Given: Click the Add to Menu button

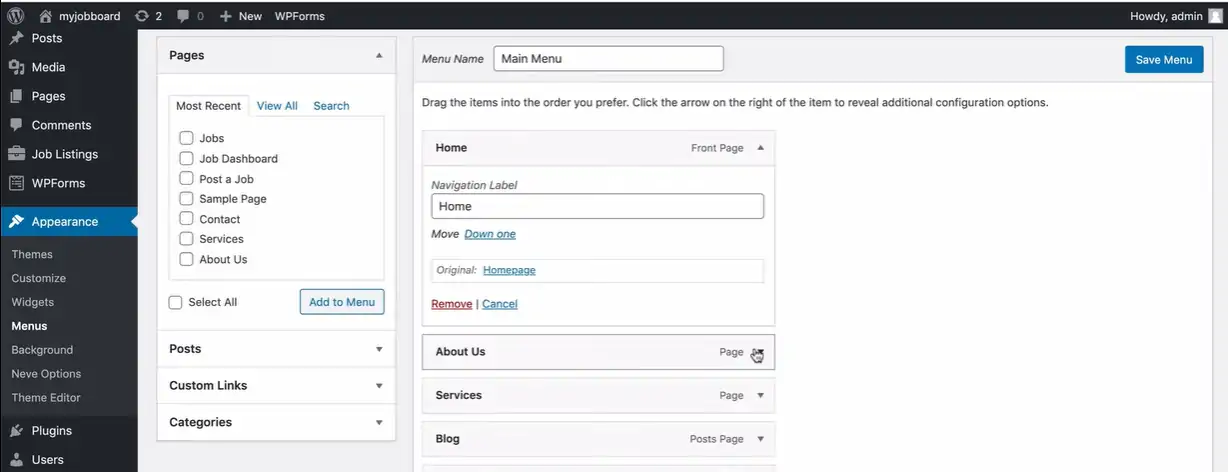Looking at the screenshot, I should 342,302.
